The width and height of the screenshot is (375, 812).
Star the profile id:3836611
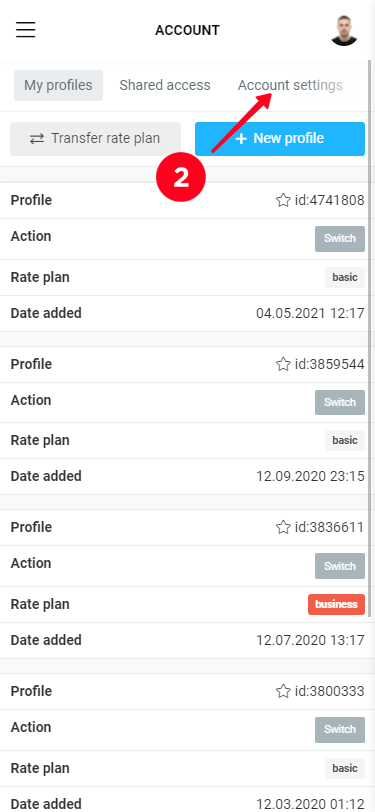(283, 527)
